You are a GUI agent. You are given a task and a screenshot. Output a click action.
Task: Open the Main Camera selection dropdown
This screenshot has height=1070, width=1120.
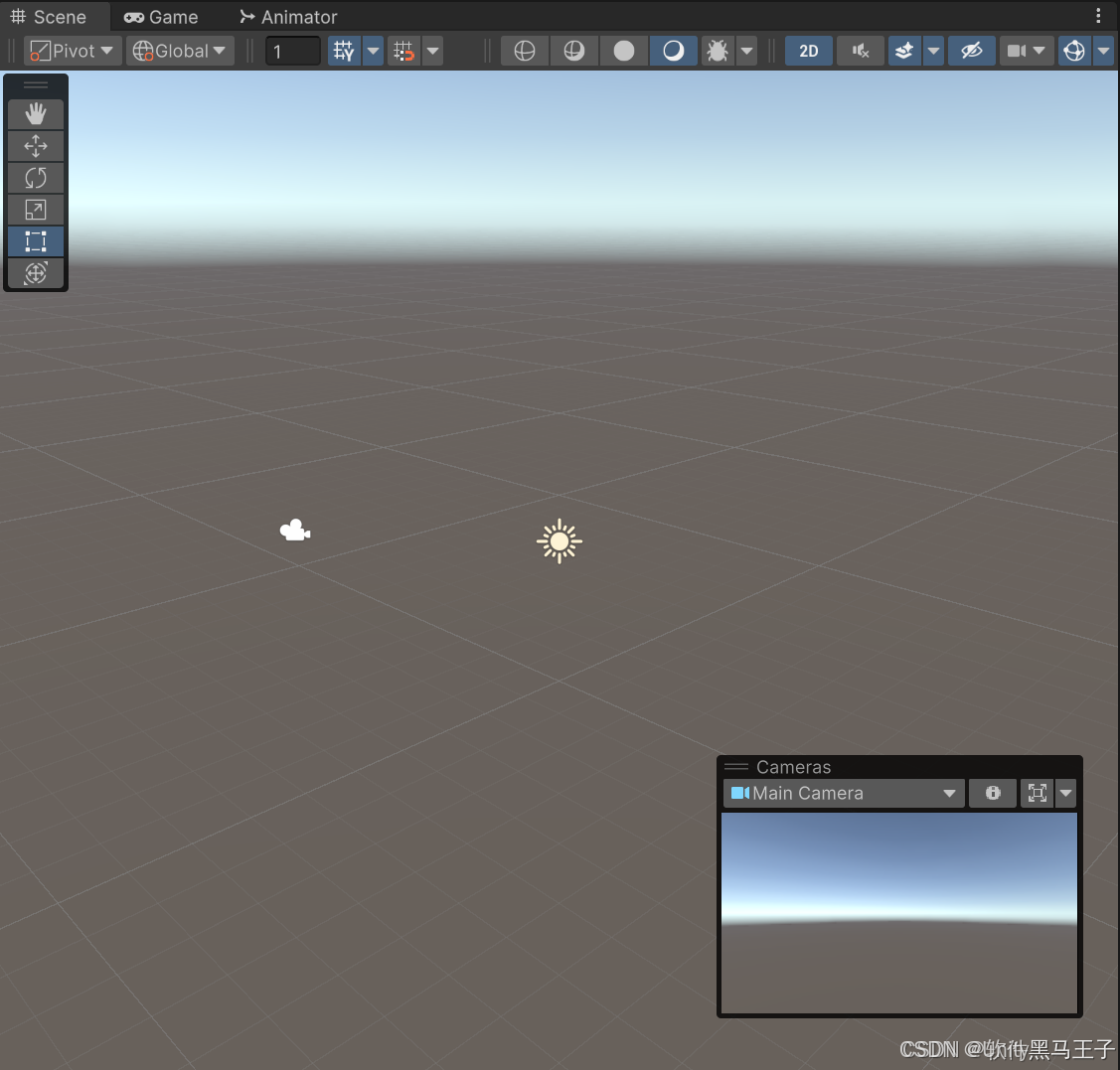(844, 793)
